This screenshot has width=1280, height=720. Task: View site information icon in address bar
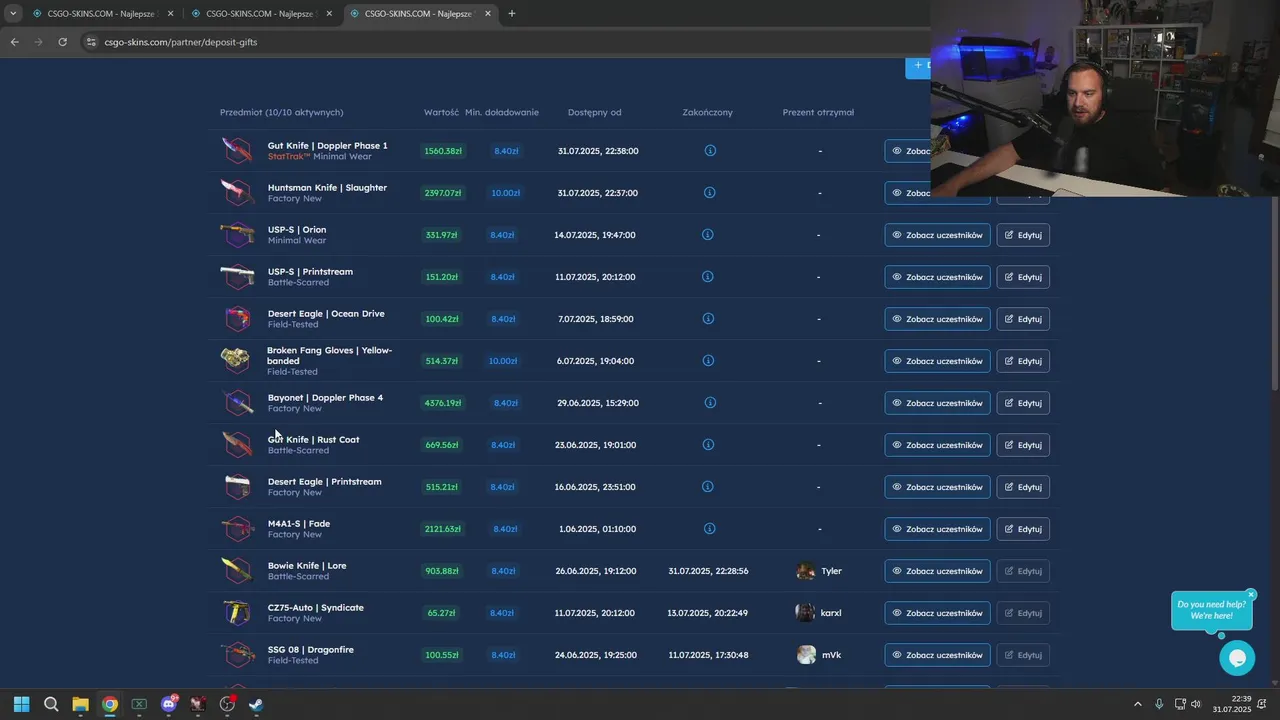pos(90,42)
